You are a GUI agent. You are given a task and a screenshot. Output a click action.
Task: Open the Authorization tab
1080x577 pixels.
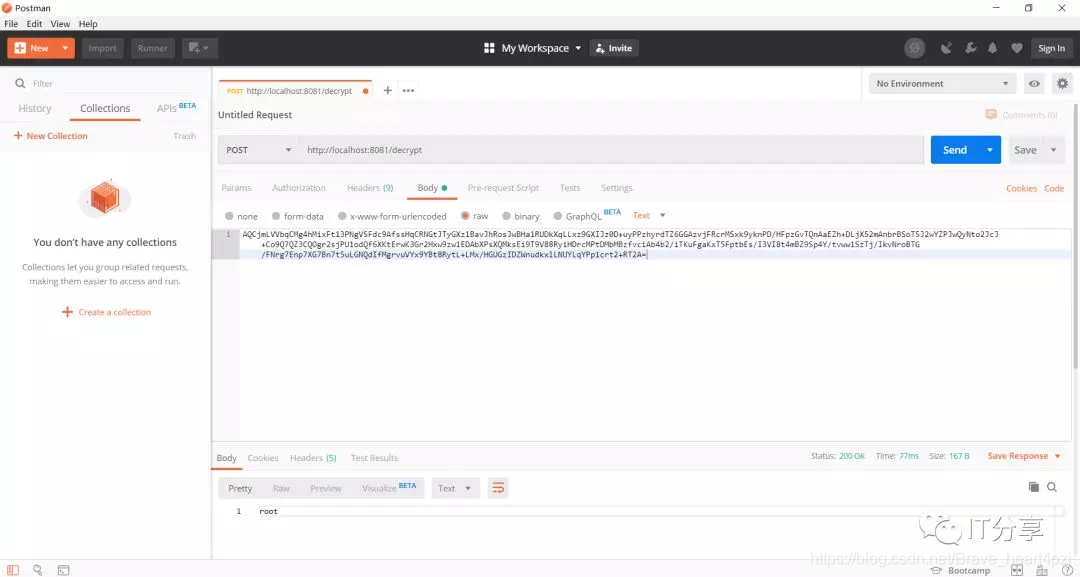point(299,188)
